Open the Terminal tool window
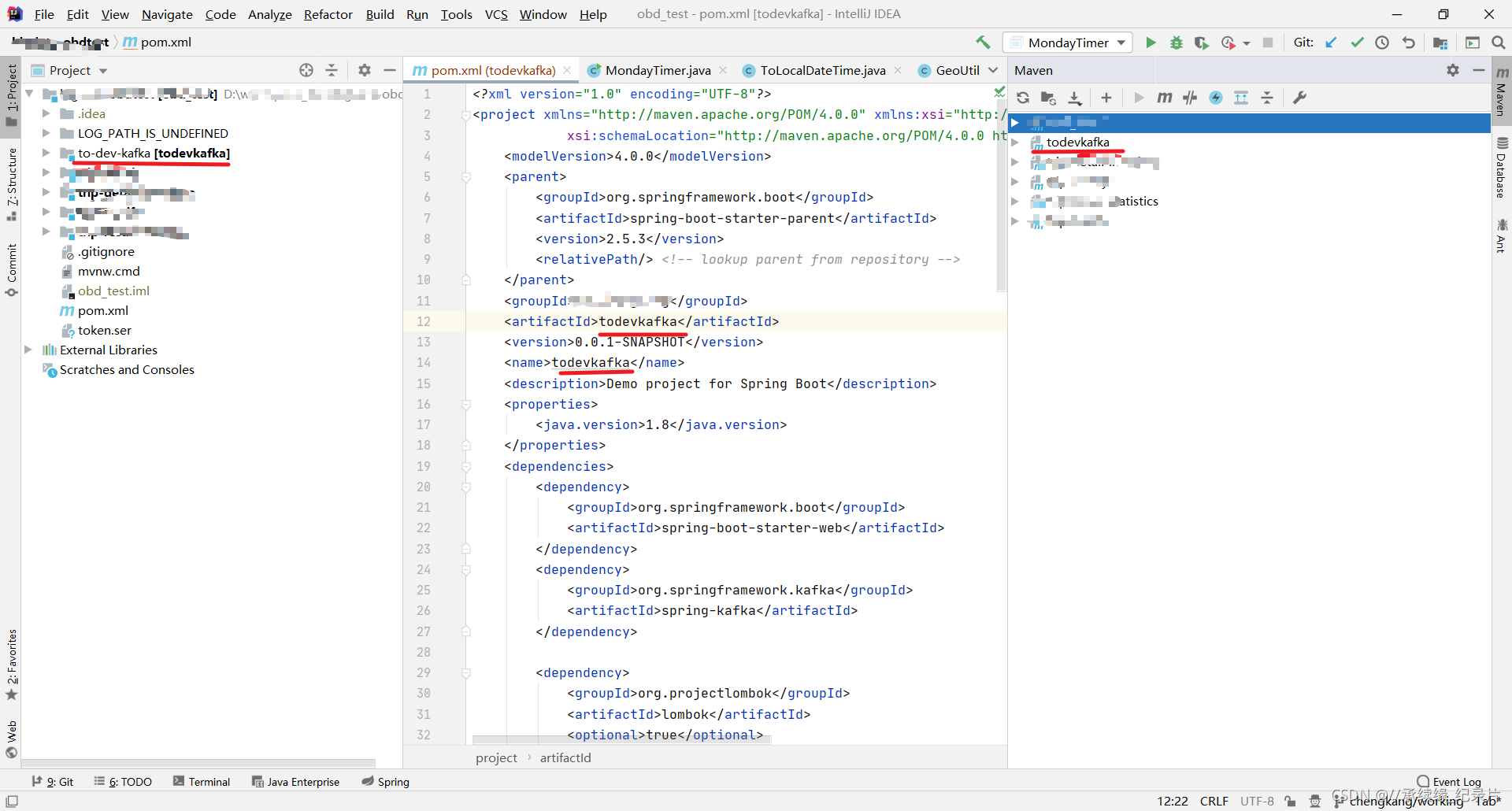 (x=202, y=781)
